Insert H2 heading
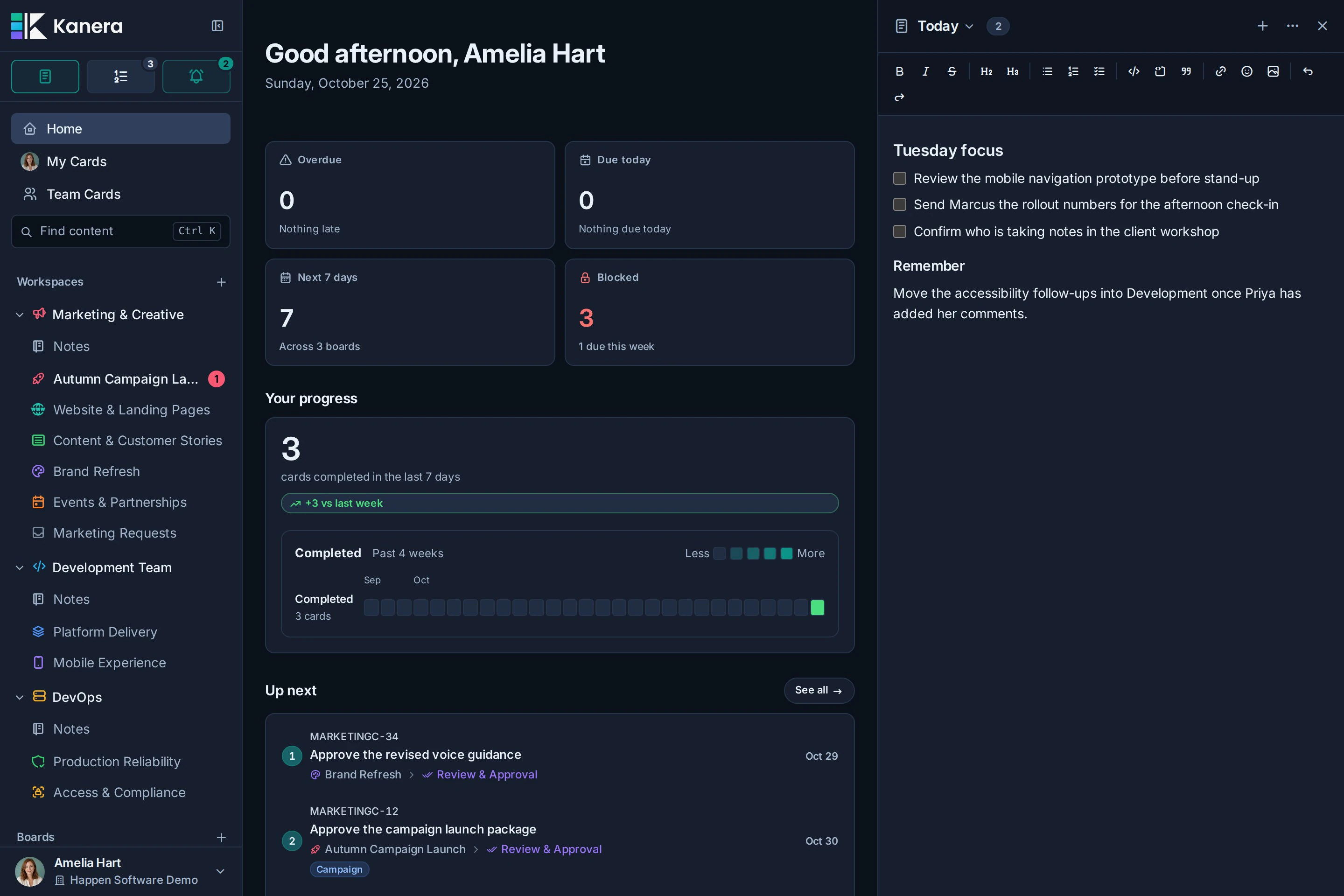The image size is (1344, 896). (986, 71)
